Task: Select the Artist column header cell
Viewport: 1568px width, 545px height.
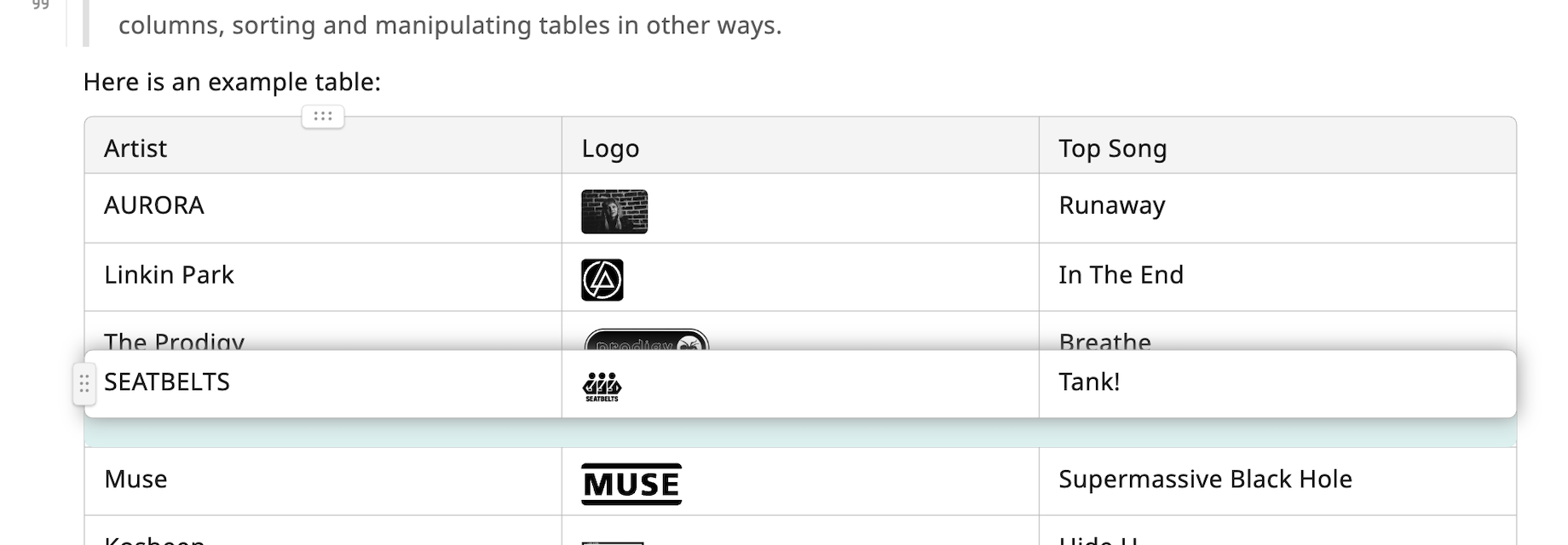Action: (323, 149)
